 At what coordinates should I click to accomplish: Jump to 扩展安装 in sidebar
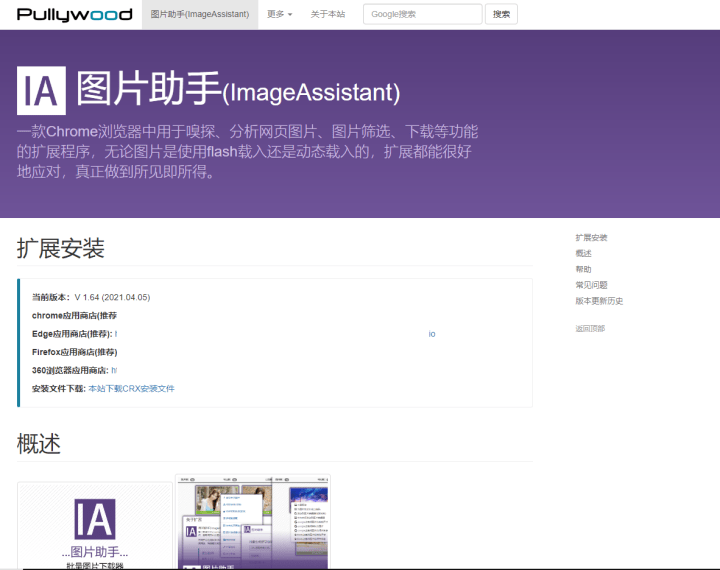point(591,237)
